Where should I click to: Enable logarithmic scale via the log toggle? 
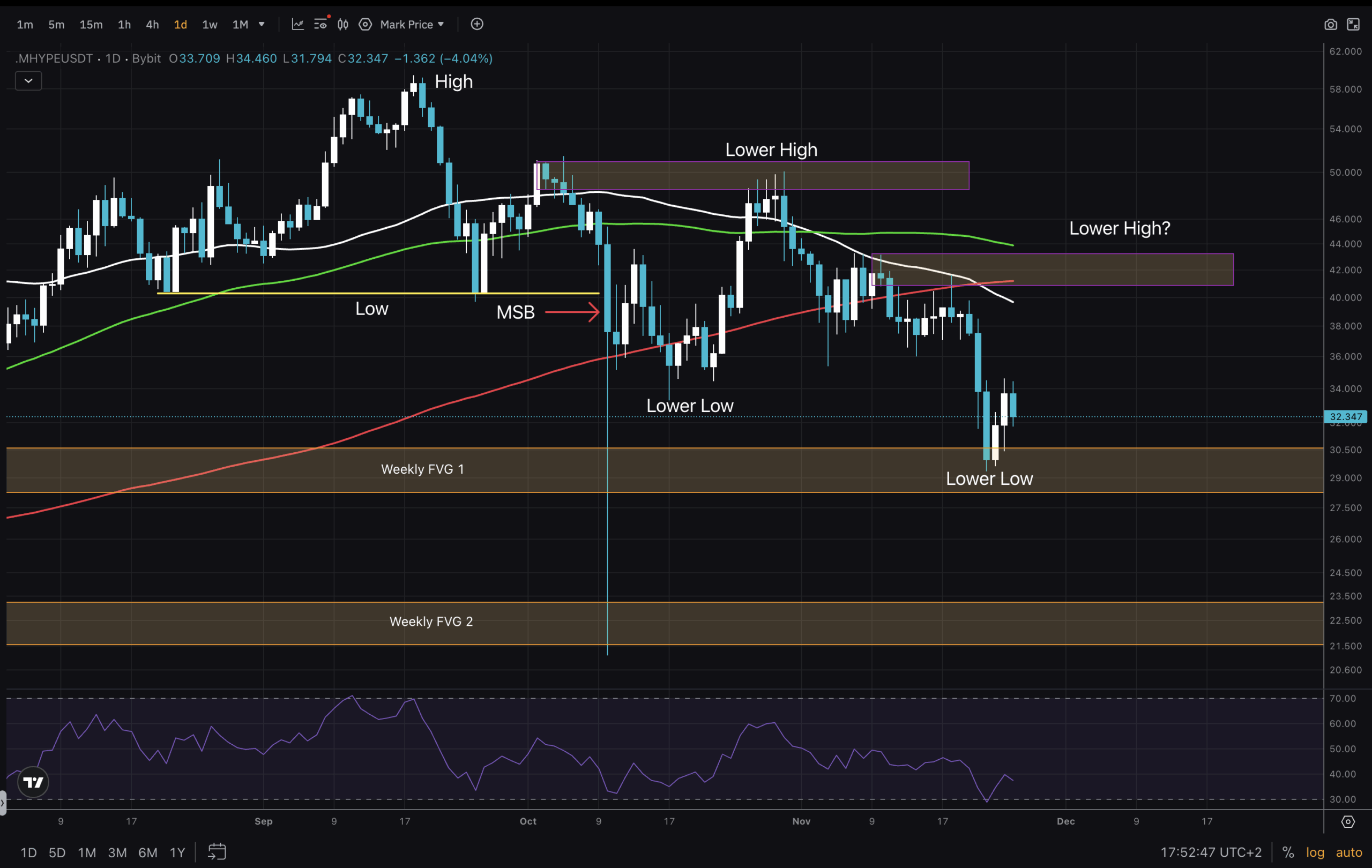(1315, 852)
